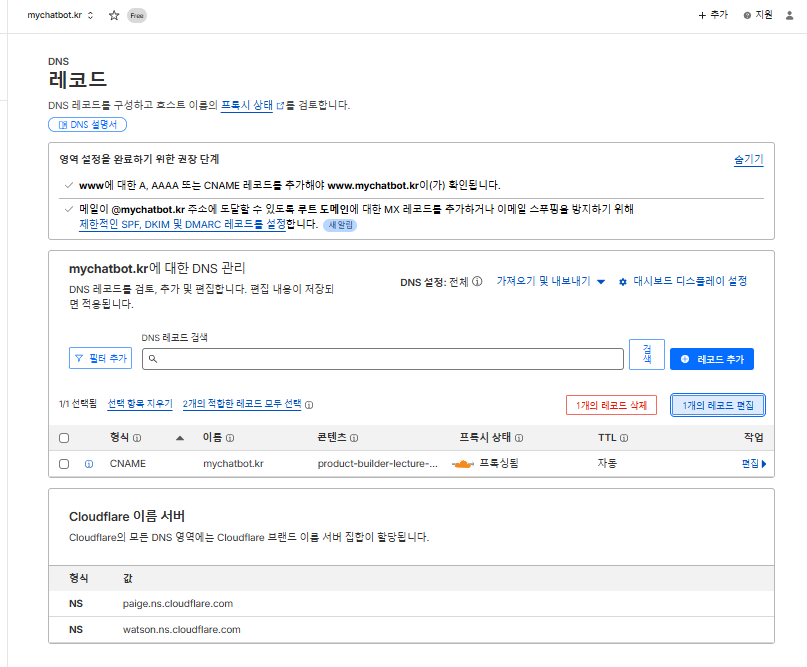Click the product-builder-lecture content cell
Screen dimensions: 807x667
[x=377, y=464]
